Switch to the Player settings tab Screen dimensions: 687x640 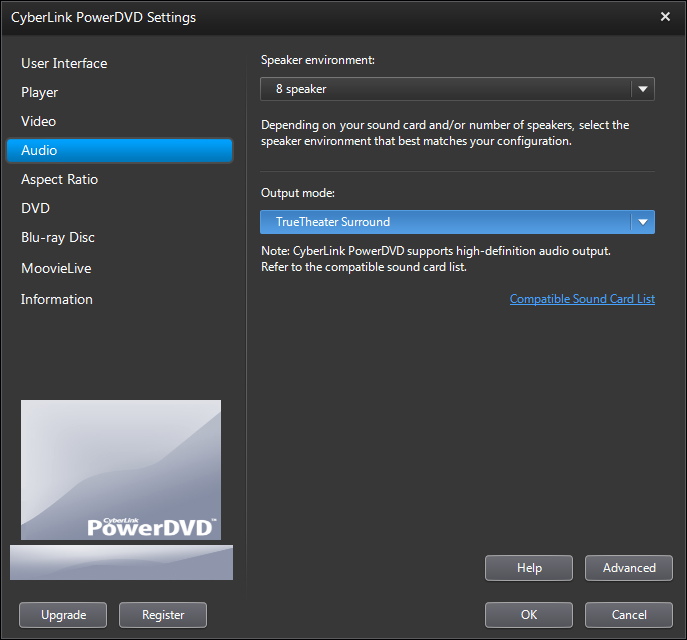click(40, 92)
